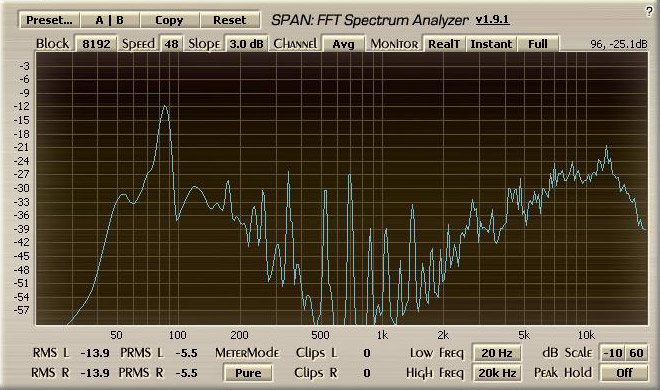Screen dimensions: 660x390
Task: Set High Freq 20k Hz field
Action: pos(497,373)
